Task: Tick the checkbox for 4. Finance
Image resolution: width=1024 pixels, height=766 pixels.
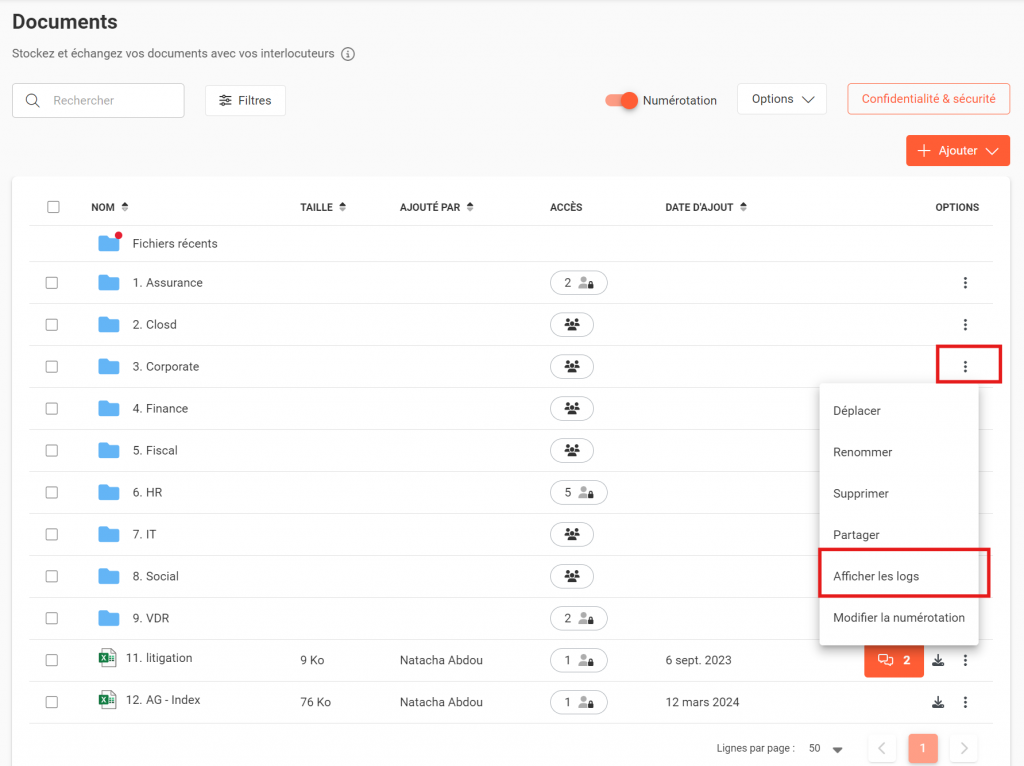Action: tap(52, 409)
